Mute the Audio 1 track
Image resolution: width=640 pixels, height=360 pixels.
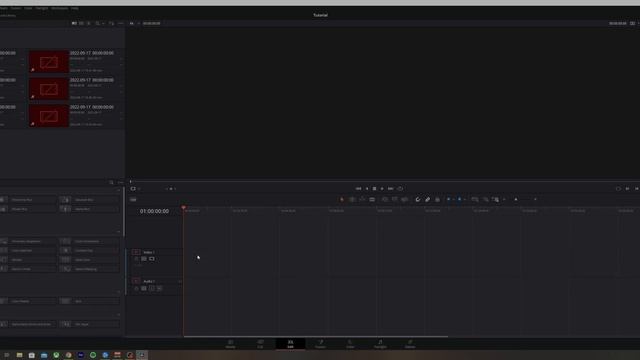click(x=160, y=288)
